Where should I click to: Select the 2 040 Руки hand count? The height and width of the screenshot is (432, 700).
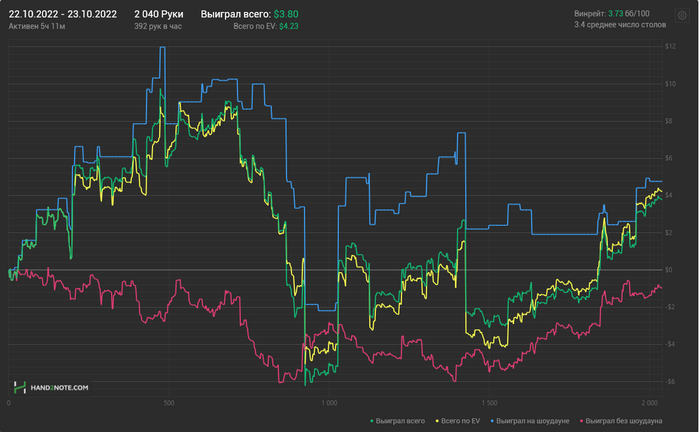[x=158, y=14]
